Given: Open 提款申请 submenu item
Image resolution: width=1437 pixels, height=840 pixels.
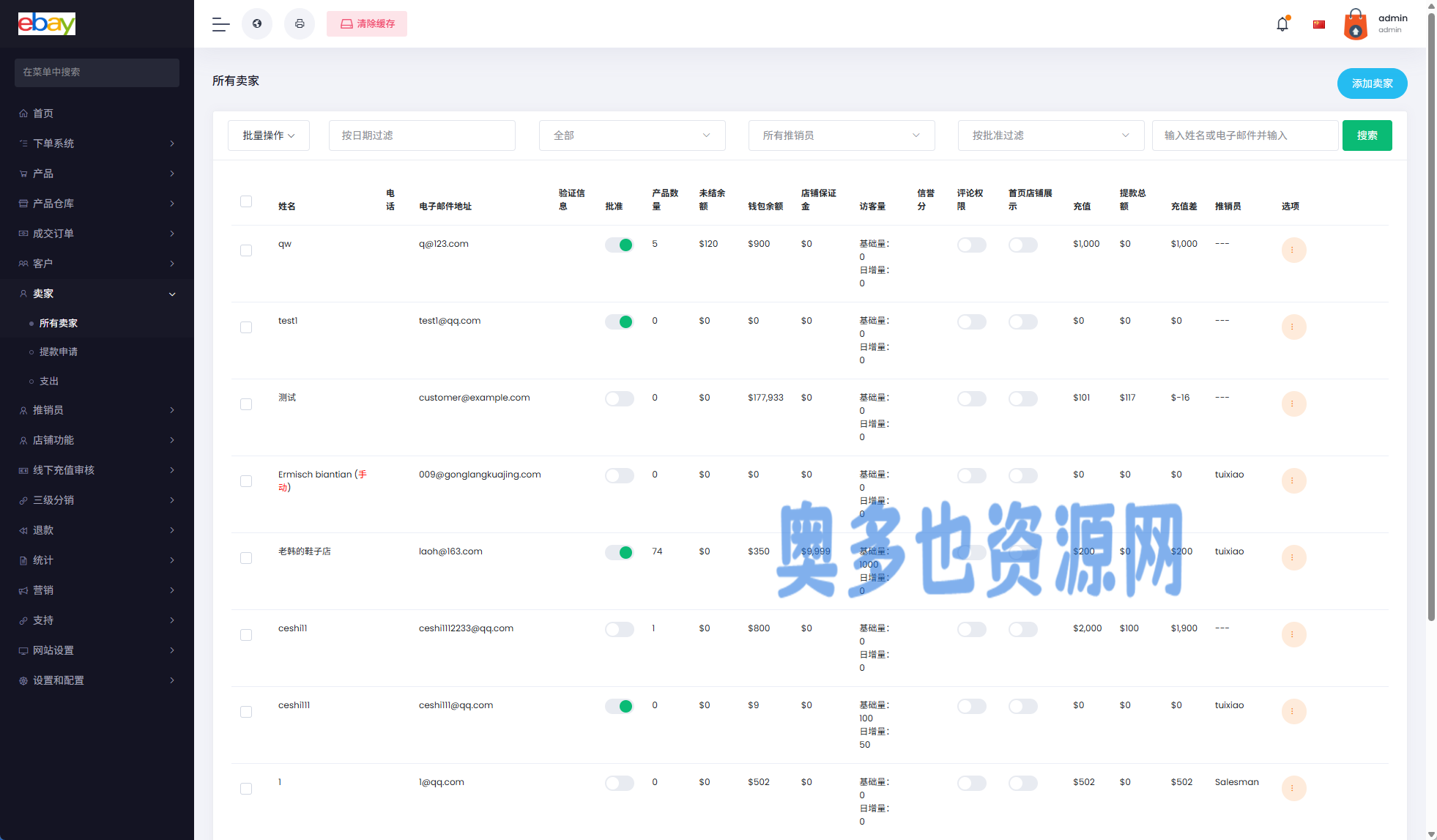Looking at the screenshot, I should click(x=59, y=352).
